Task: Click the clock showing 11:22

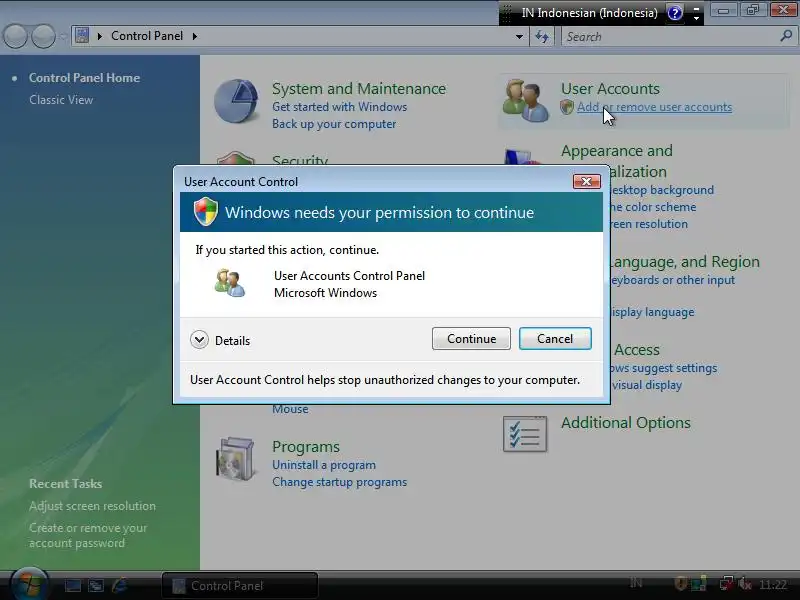Action: click(772, 585)
